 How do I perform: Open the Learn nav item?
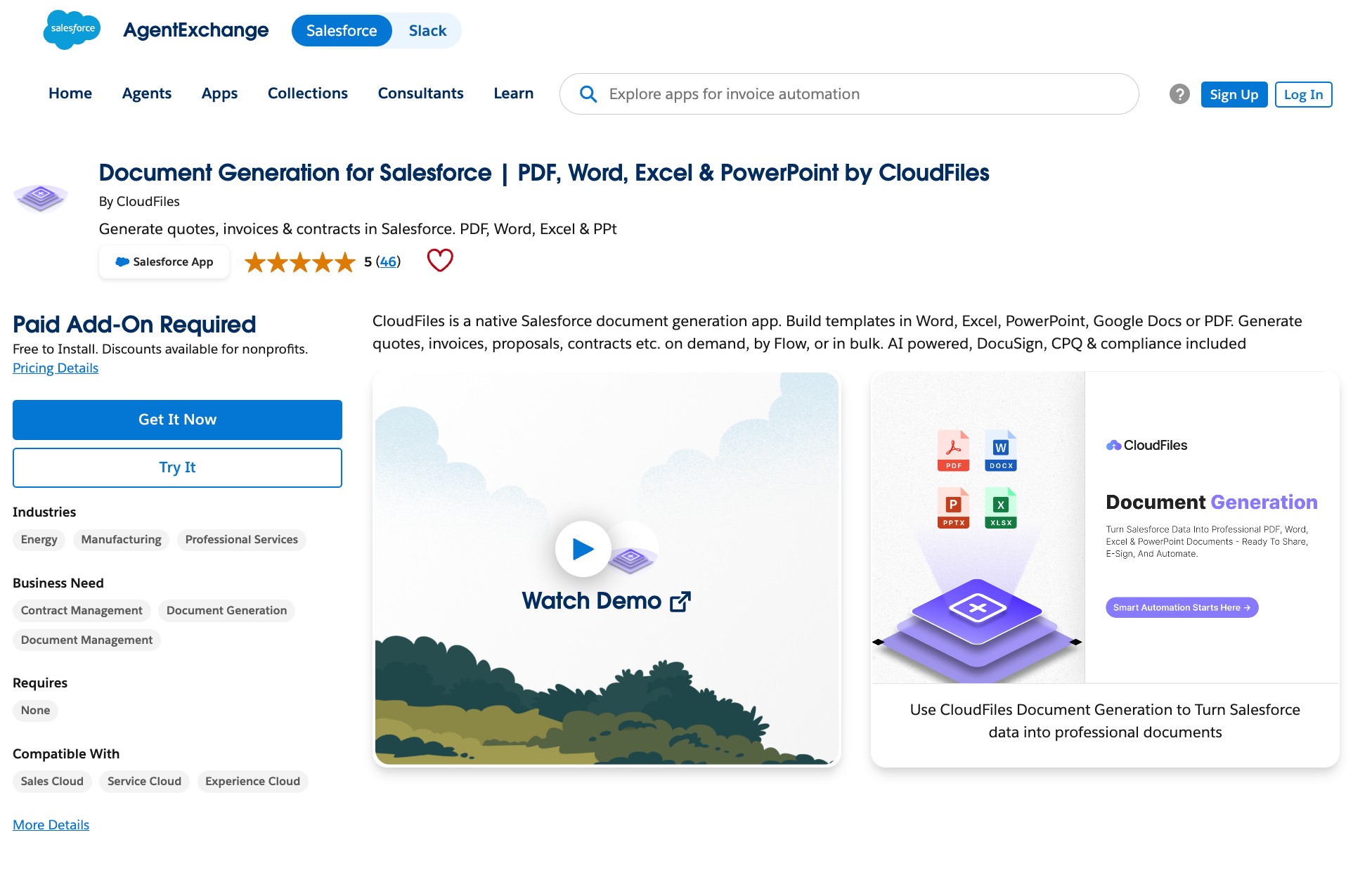tap(514, 93)
